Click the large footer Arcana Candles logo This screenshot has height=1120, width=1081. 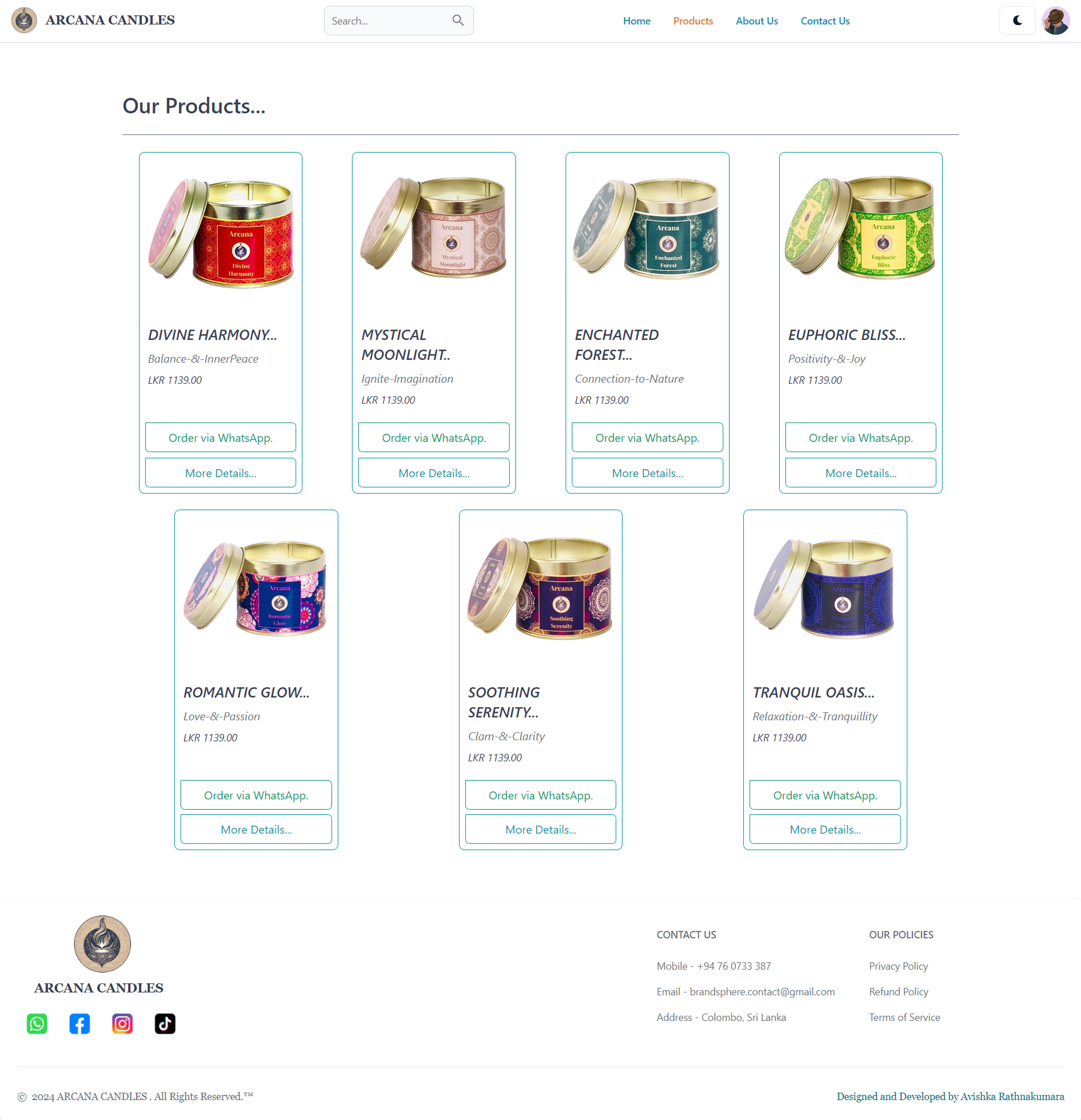pyautogui.click(x=103, y=943)
